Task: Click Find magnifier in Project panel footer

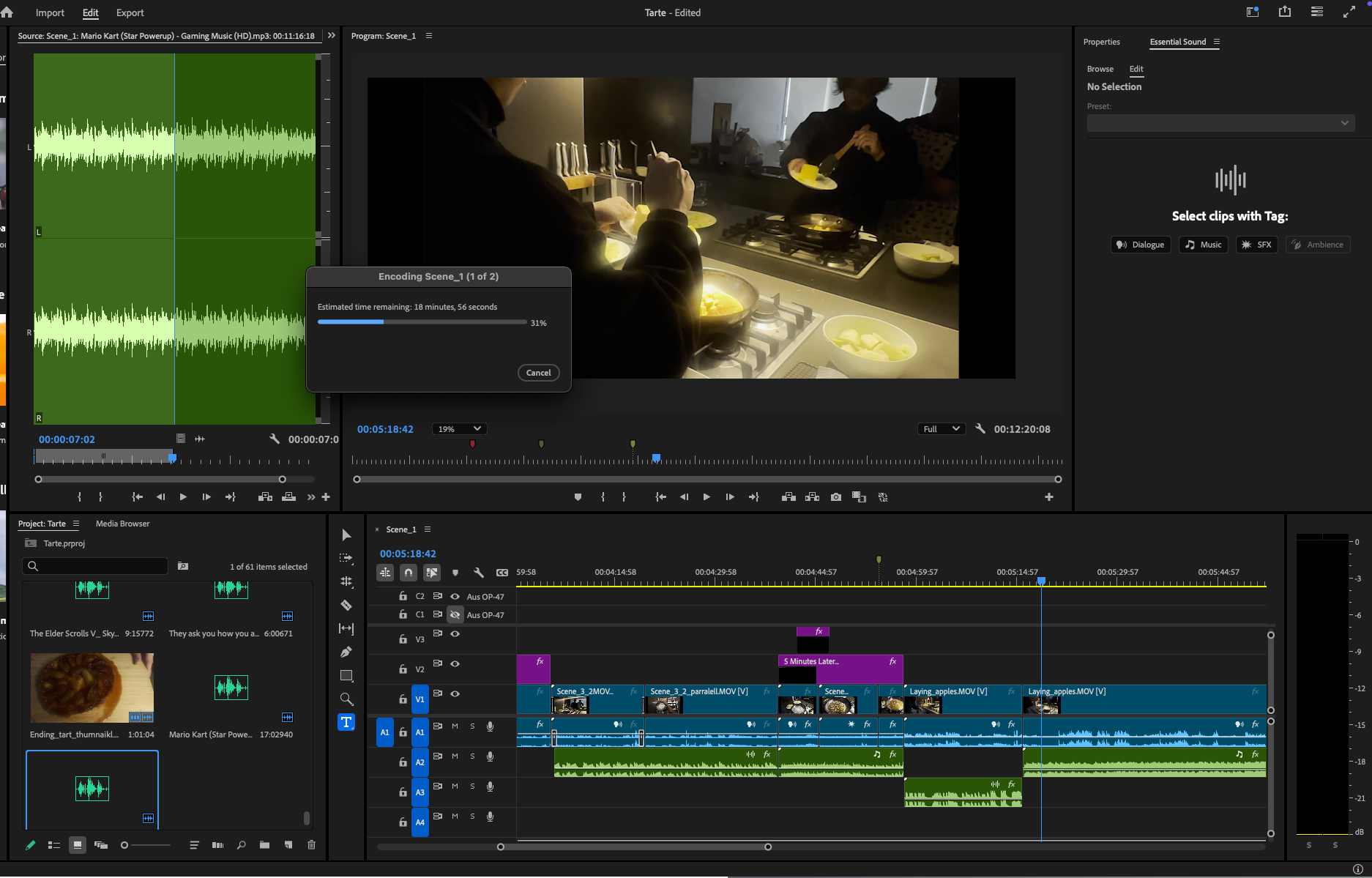Action: point(241,845)
